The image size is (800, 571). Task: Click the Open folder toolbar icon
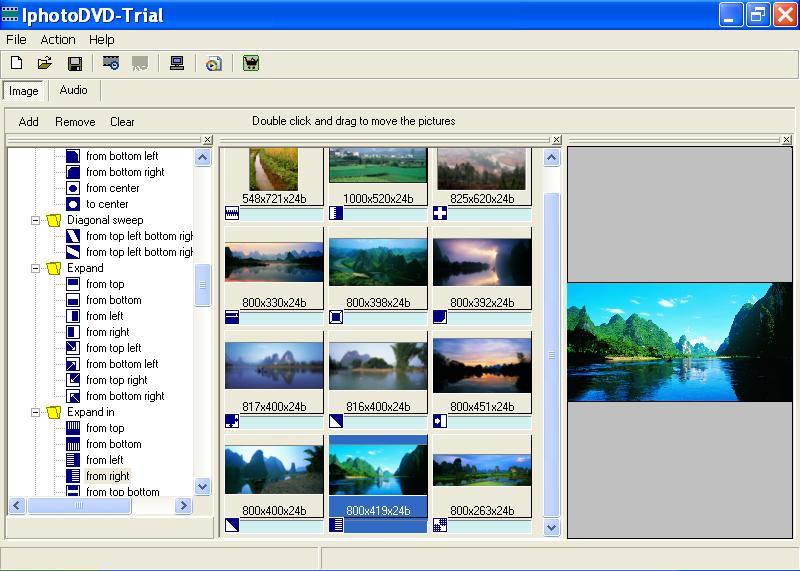pos(45,63)
